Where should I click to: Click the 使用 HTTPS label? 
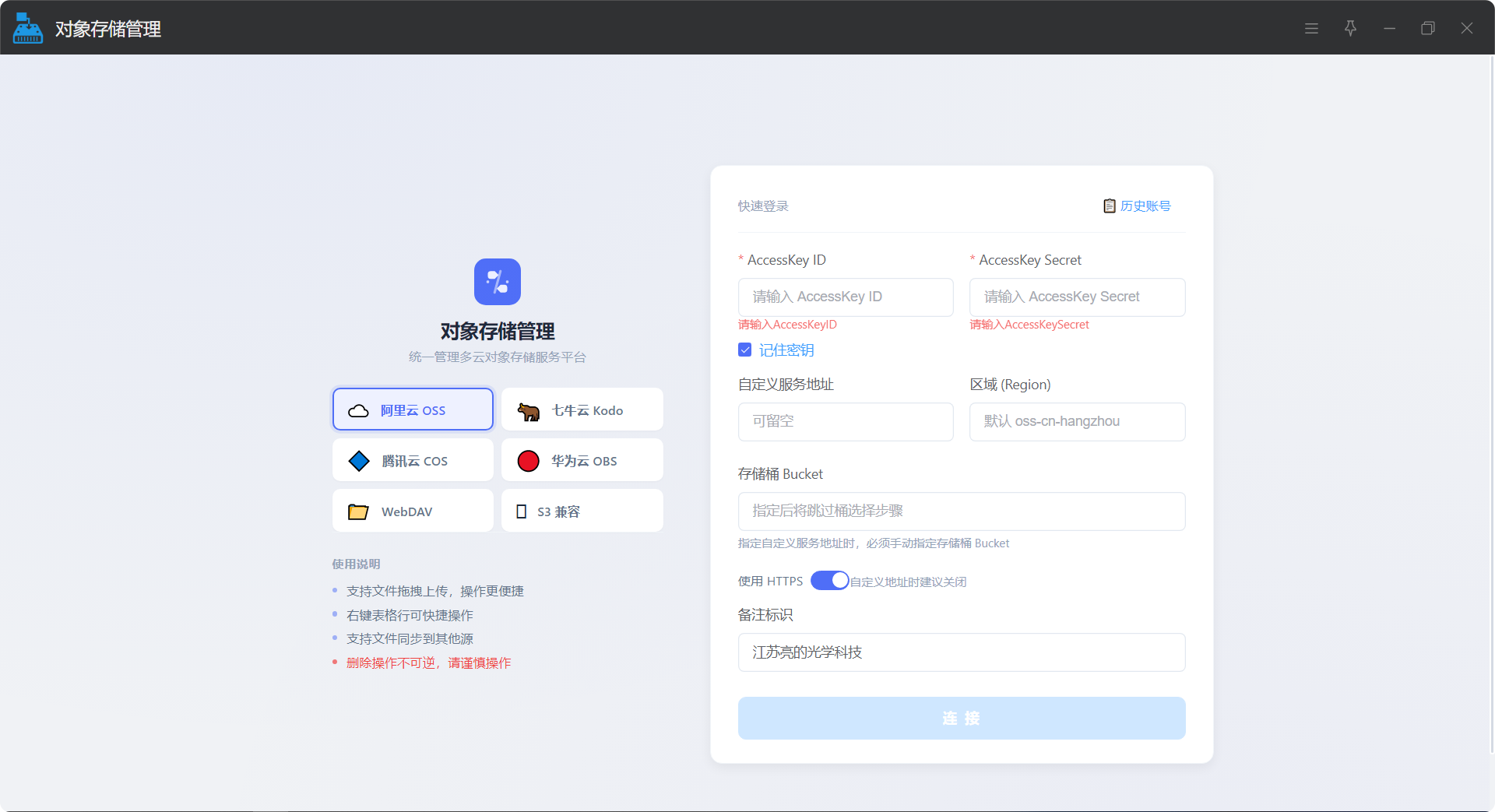click(x=770, y=582)
